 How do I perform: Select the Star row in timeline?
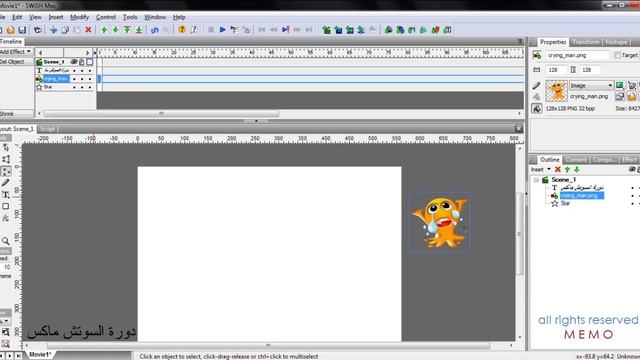[x=48, y=87]
